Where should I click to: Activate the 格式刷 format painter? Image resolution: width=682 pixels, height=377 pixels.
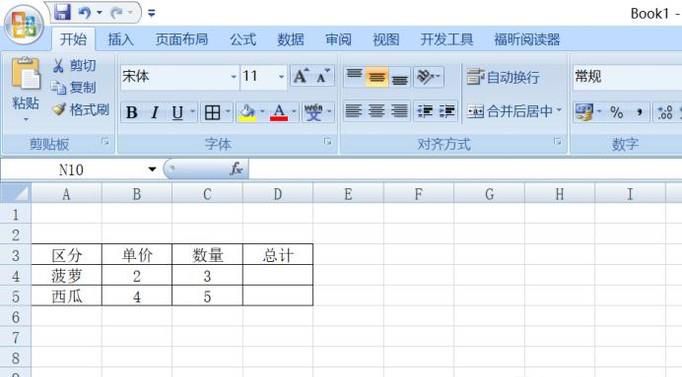80,109
